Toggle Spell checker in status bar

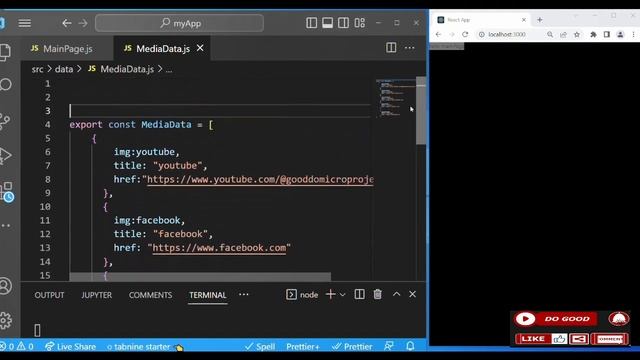click(x=260, y=347)
